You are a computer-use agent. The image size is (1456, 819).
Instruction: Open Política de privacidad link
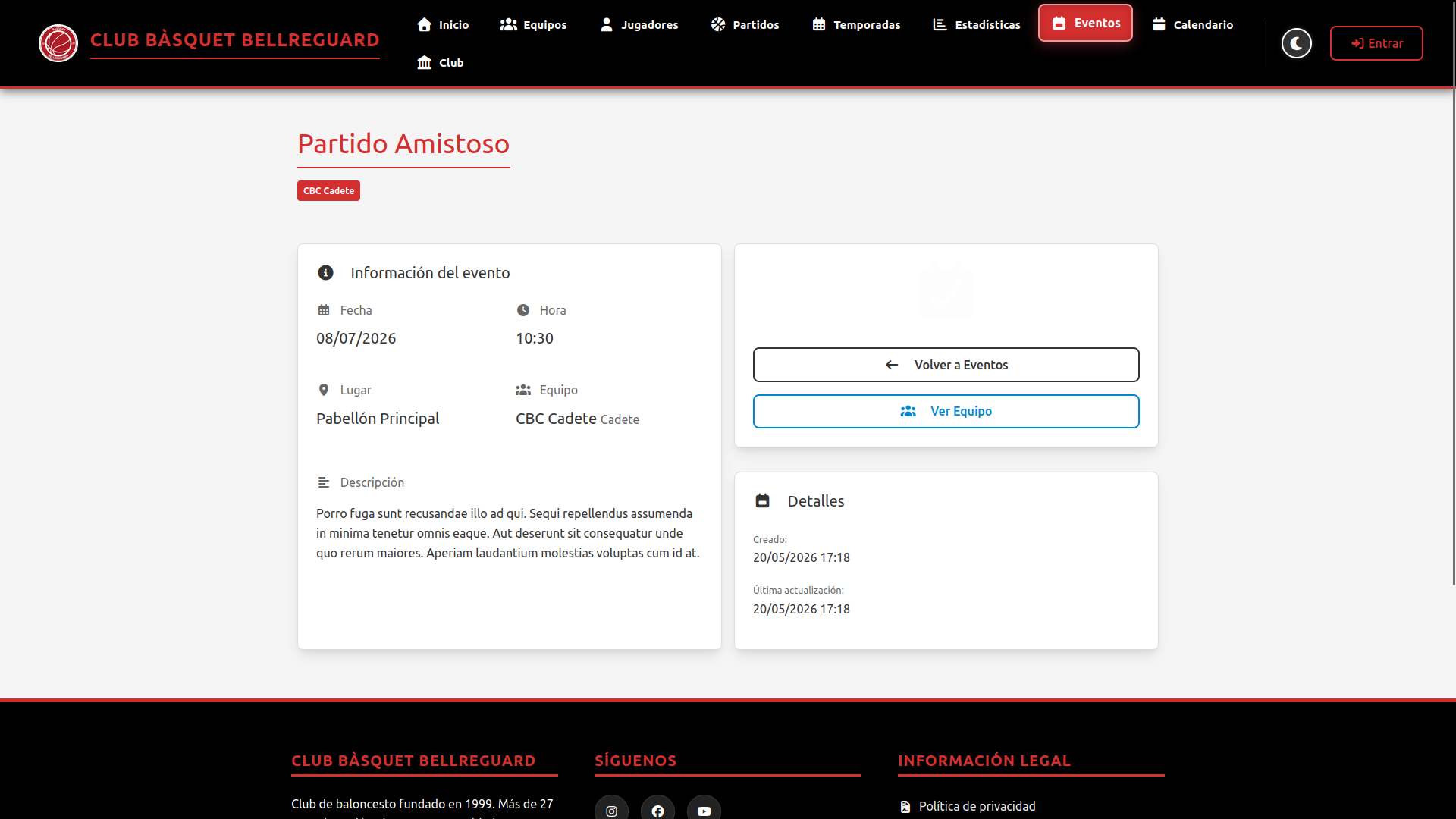tap(977, 806)
